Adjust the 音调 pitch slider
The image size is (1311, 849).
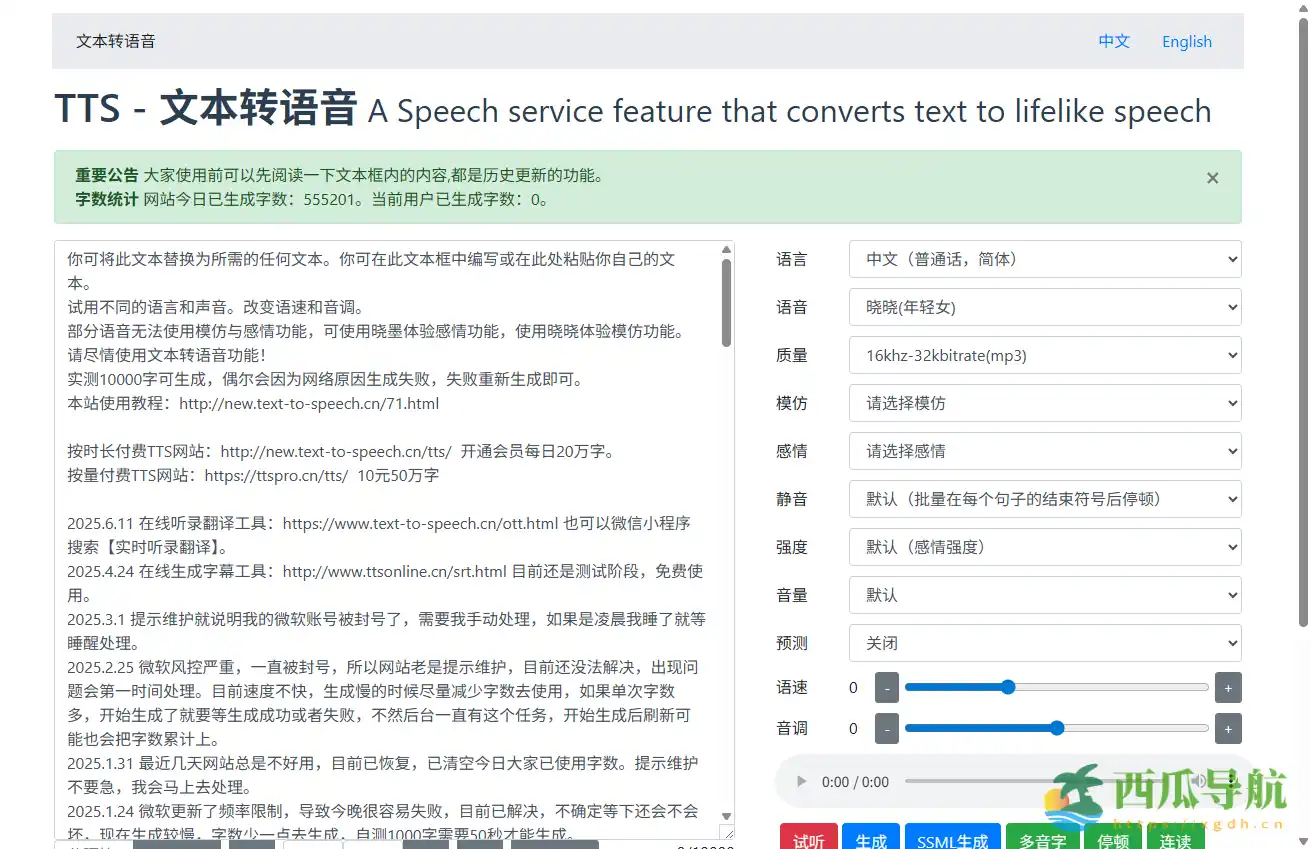pyautogui.click(x=1056, y=728)
